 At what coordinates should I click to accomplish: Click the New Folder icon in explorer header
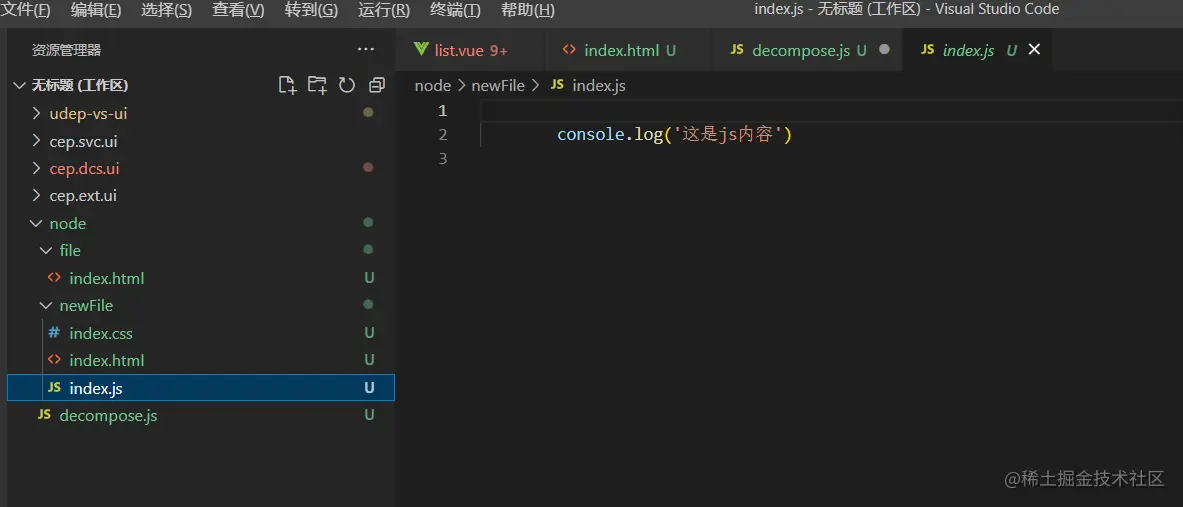317,85
